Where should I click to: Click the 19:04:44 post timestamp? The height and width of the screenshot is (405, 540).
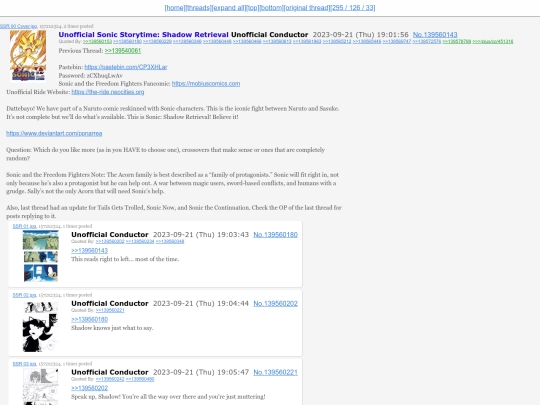233,303
